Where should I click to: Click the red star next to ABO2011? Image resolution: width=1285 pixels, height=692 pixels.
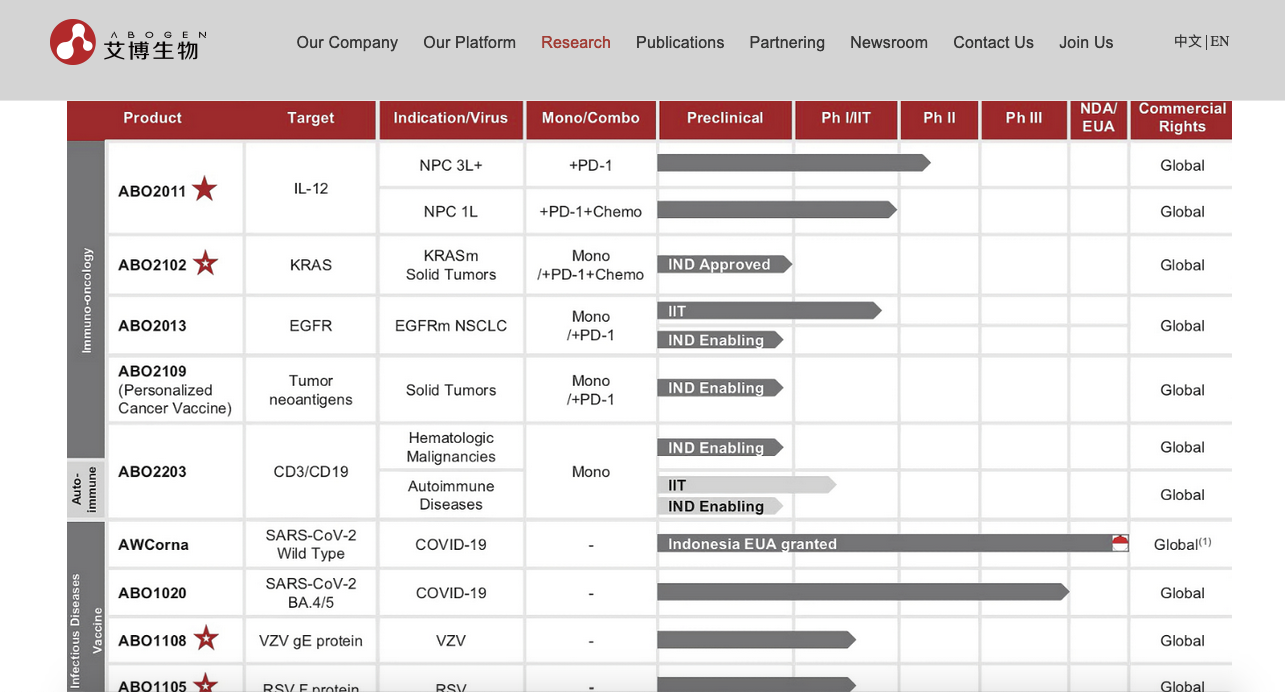pyautogui.click(x=205, y=189)
